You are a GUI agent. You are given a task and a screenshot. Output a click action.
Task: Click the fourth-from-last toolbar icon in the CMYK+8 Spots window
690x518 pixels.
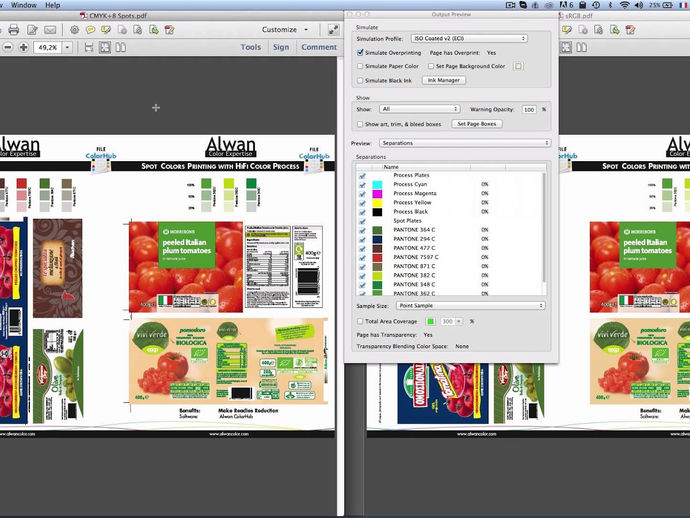122,29
